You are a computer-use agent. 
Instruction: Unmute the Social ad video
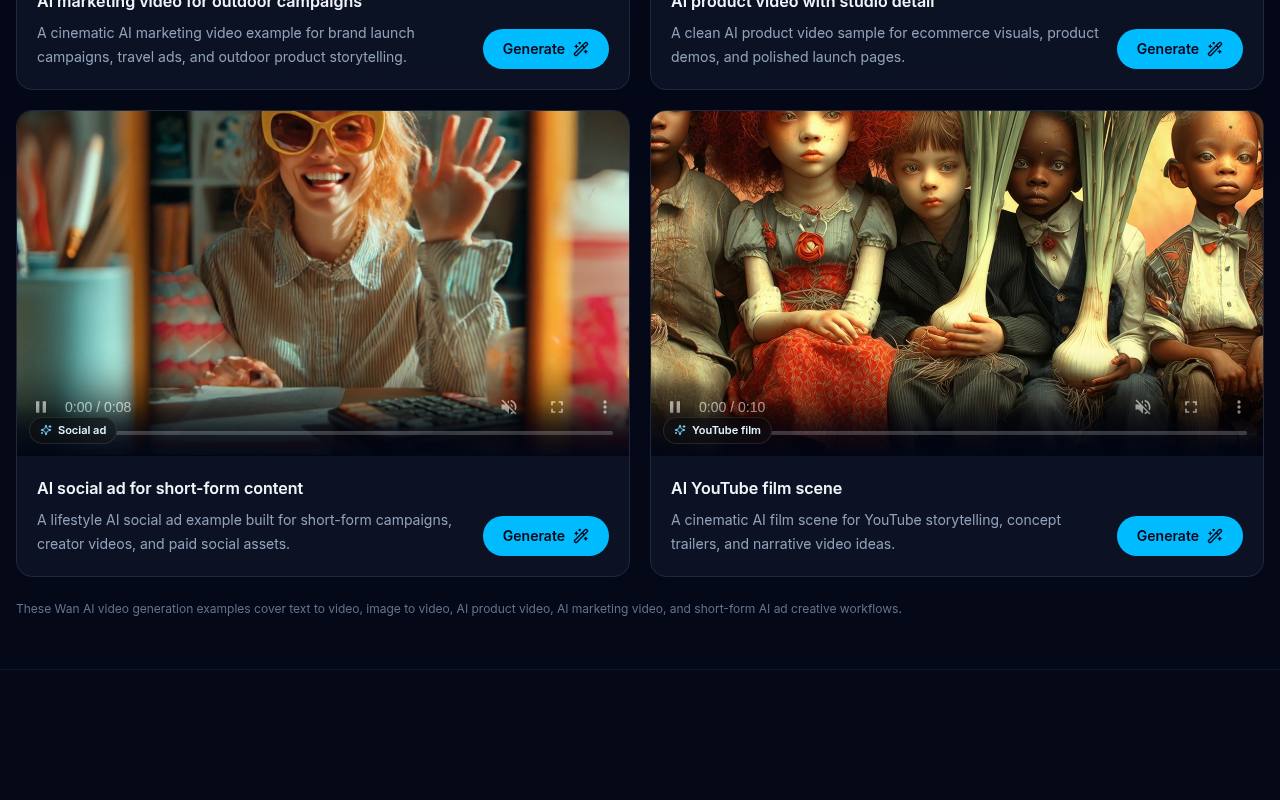click(509, 407)
